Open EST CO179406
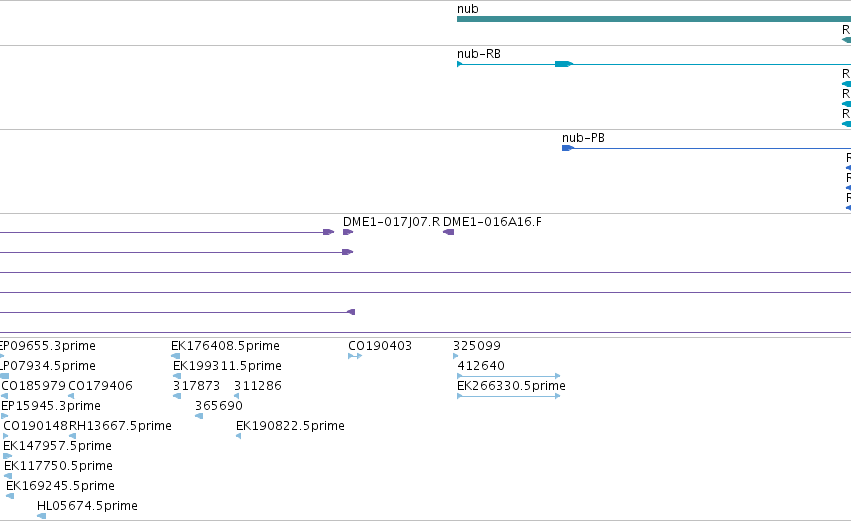 [100, 386]
